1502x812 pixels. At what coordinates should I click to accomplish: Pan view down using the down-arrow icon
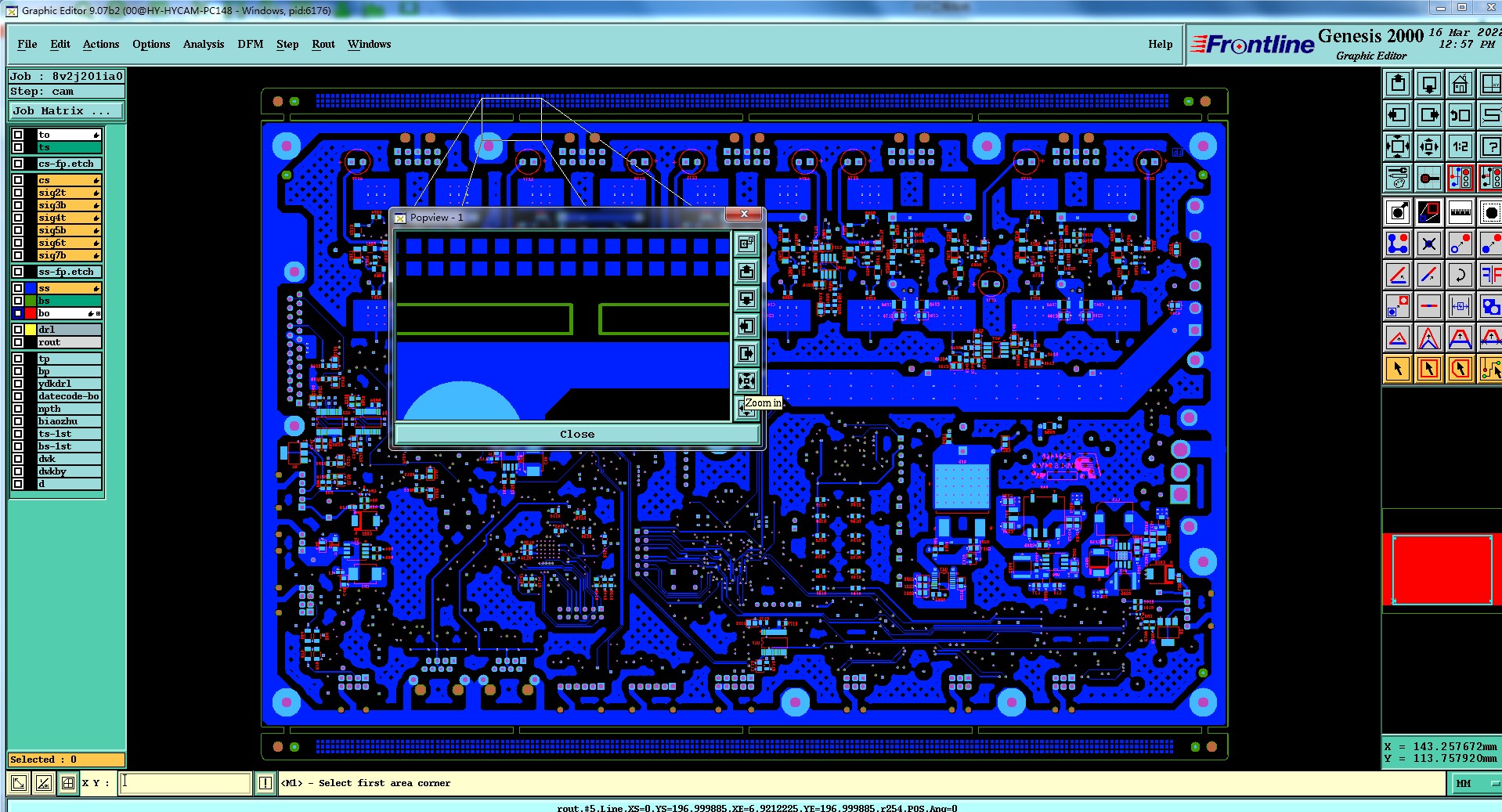[x=1429, y=83]
